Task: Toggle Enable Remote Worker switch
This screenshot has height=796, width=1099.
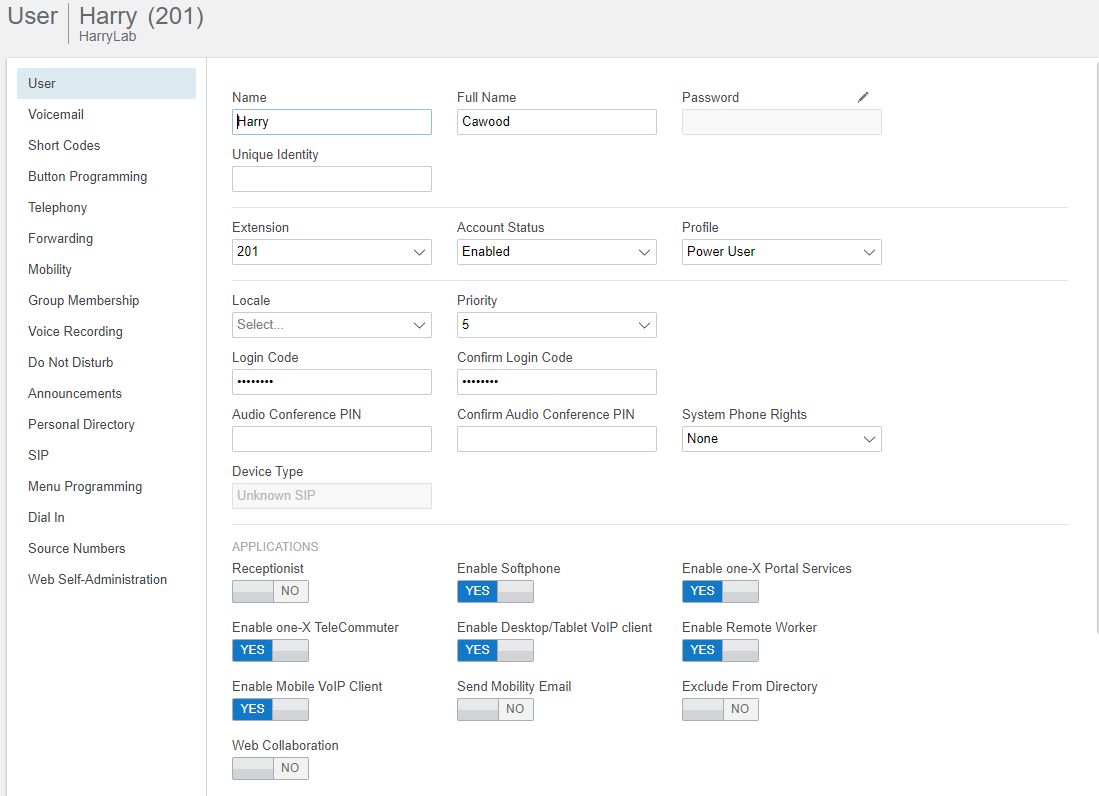Action: tap(720, 650)
